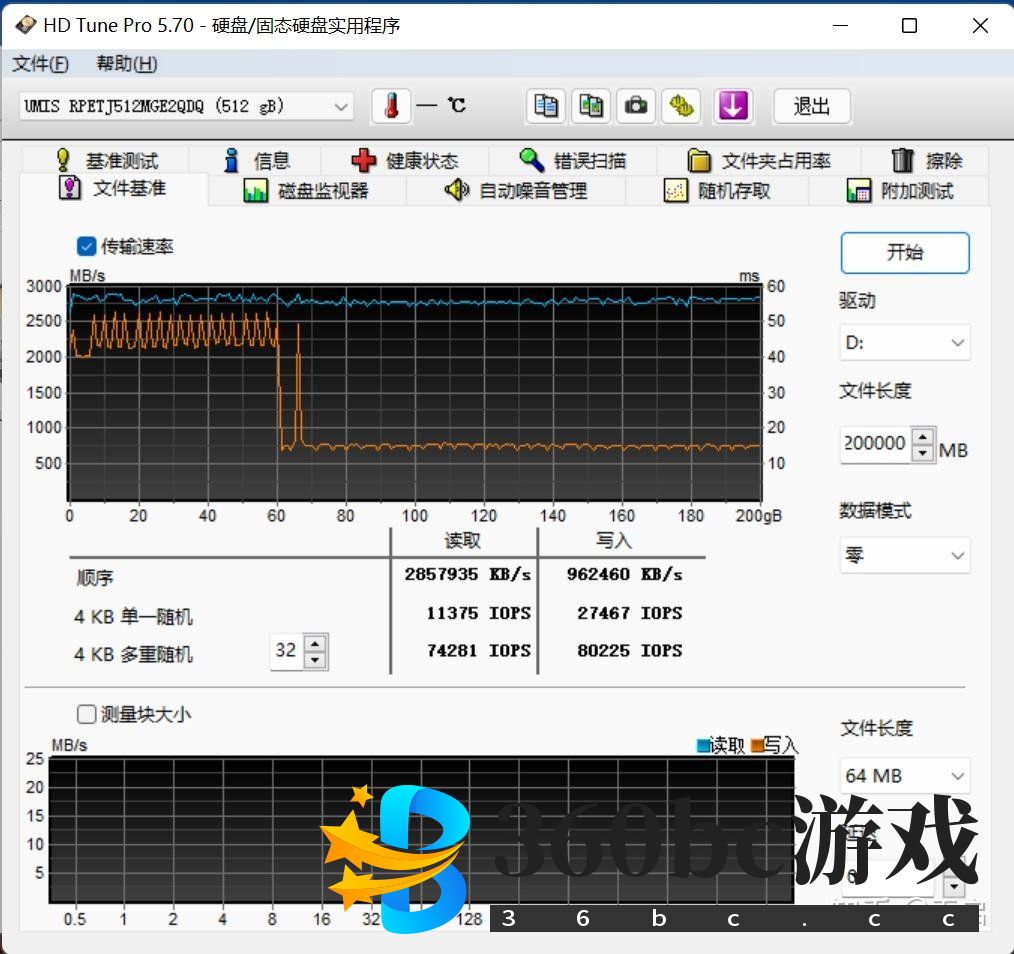The width and height of the screenshot is (1014, 954).
Task: Switch to the 随机存取 tab
Action: click(x=718, y=191)
